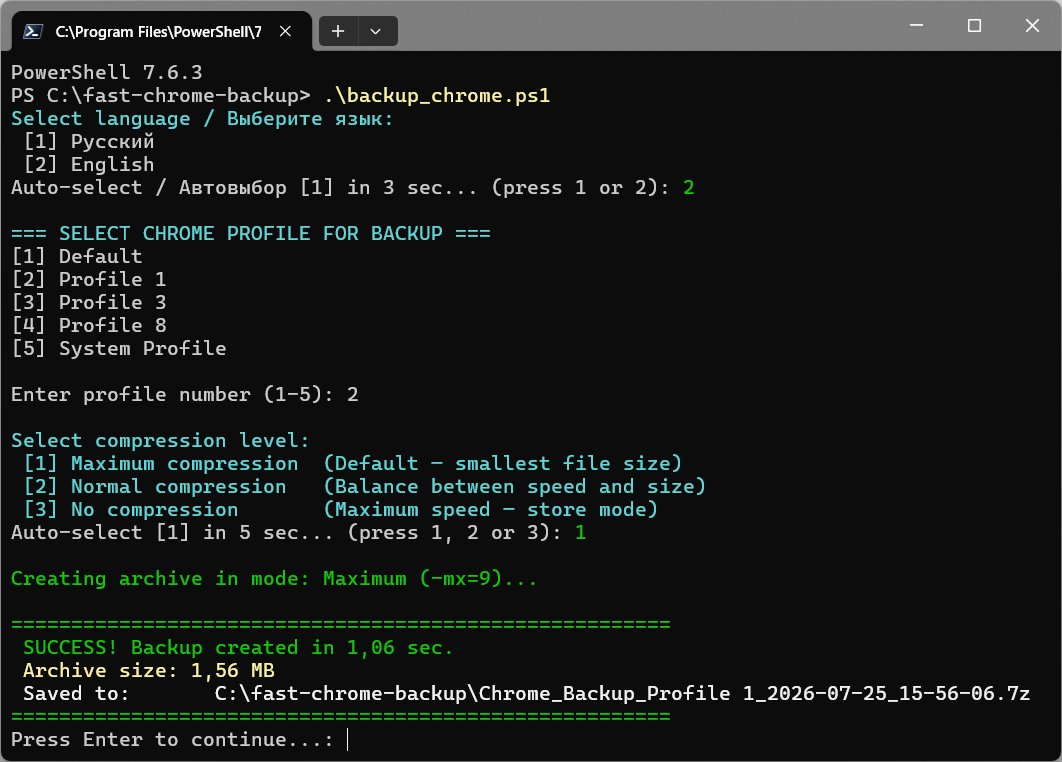Click the '[1] Default' profile line
1062x762 pixels.
pos(77,257)
